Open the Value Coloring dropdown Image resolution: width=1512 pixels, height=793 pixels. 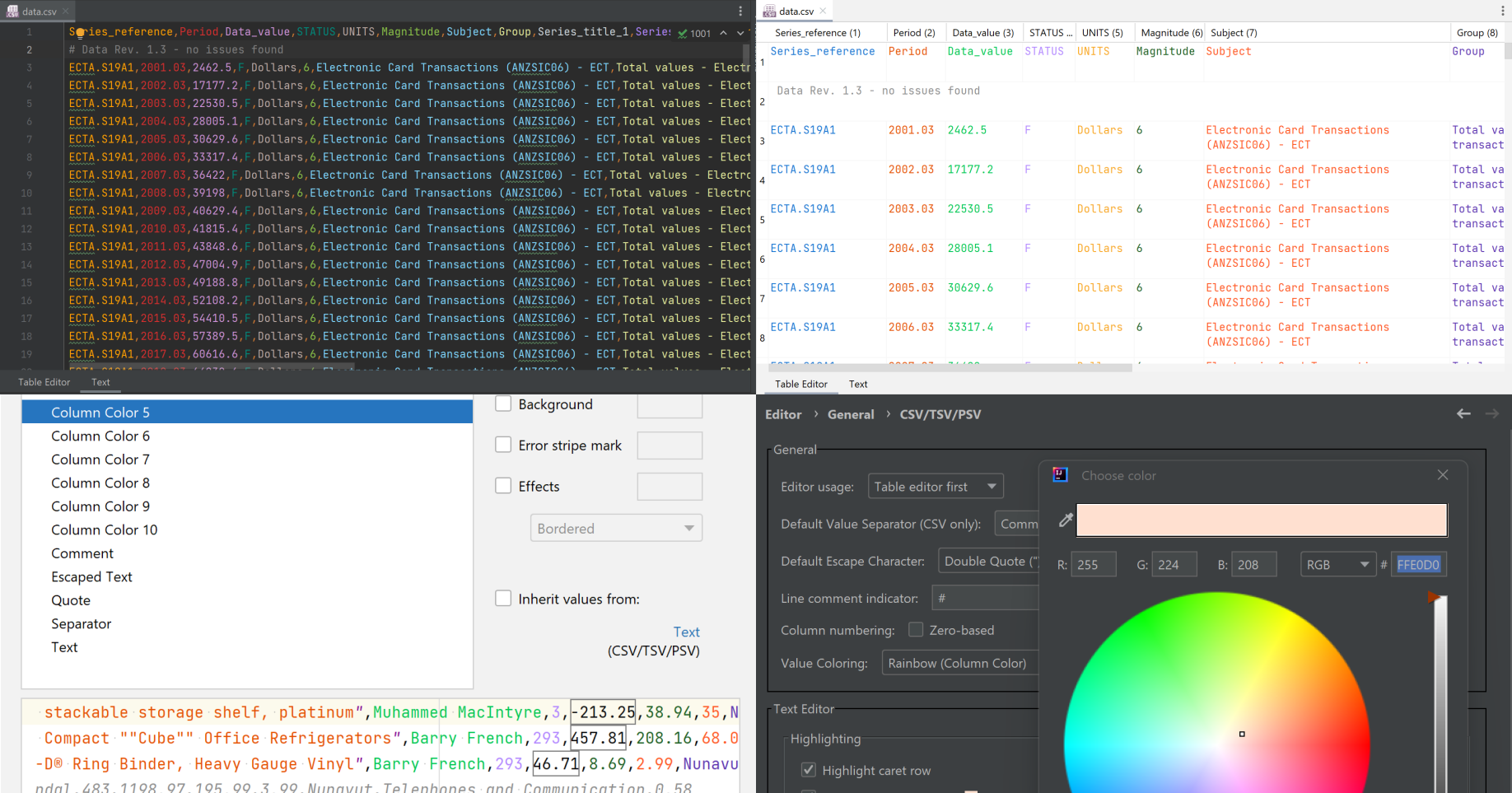point(960,663)
